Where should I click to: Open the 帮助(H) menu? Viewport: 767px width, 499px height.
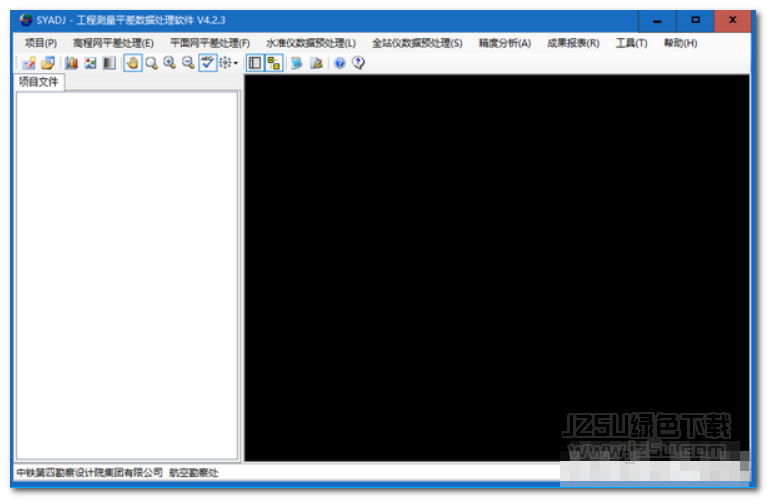[x=680, y=44]
